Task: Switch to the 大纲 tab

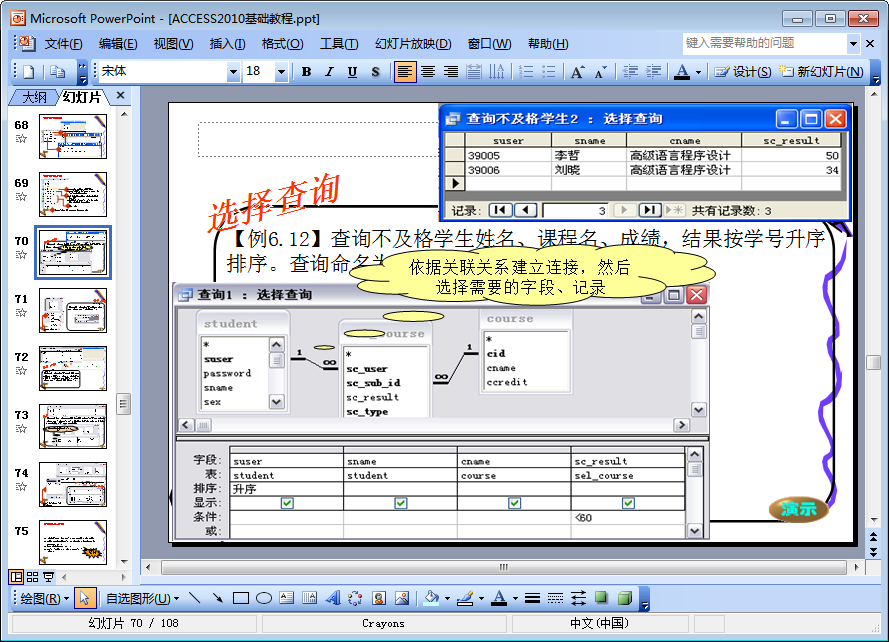Action: (x=34, y=98)
